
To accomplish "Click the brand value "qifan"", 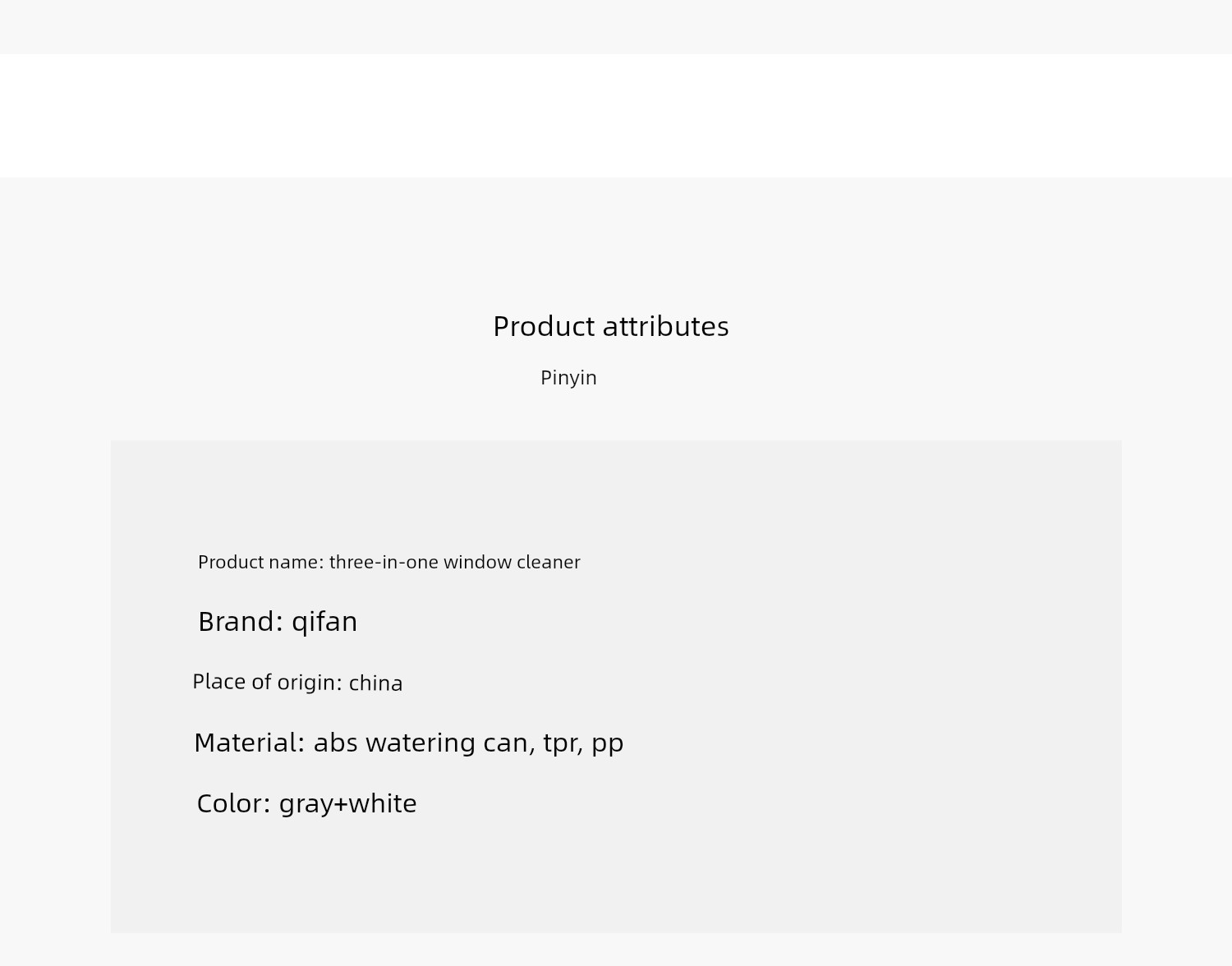I will click(x=324, y=622).
